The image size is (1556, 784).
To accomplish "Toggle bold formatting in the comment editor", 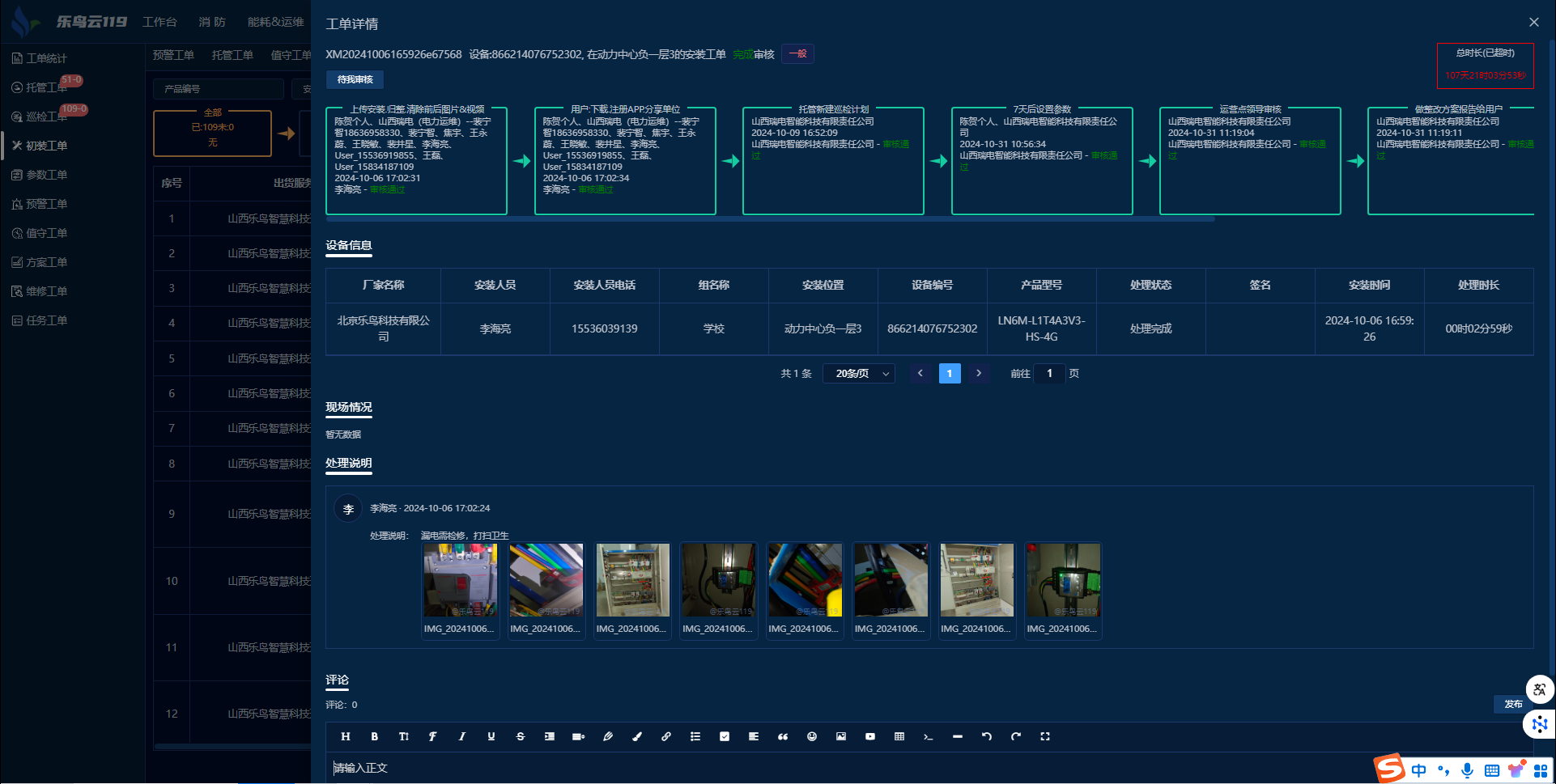I will point(374,736).
